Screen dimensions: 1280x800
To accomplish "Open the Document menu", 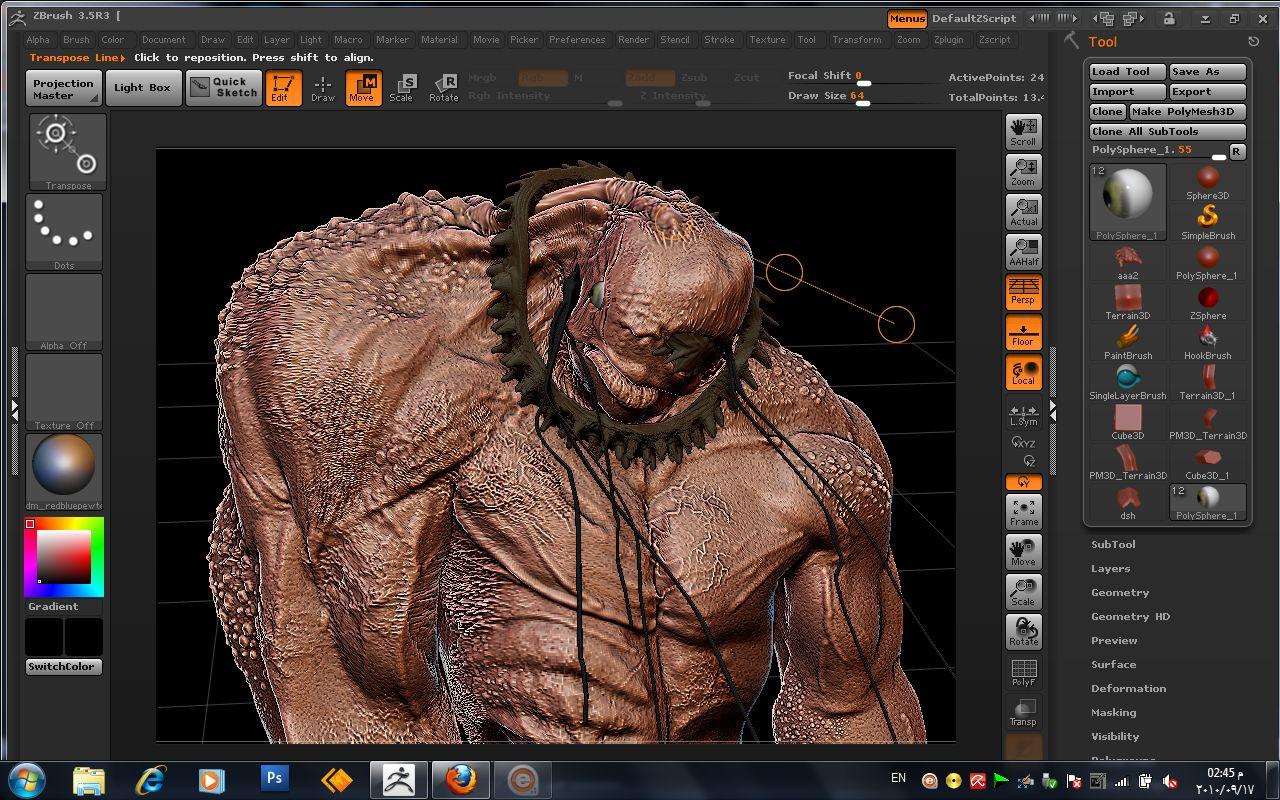I will point(163,40).
